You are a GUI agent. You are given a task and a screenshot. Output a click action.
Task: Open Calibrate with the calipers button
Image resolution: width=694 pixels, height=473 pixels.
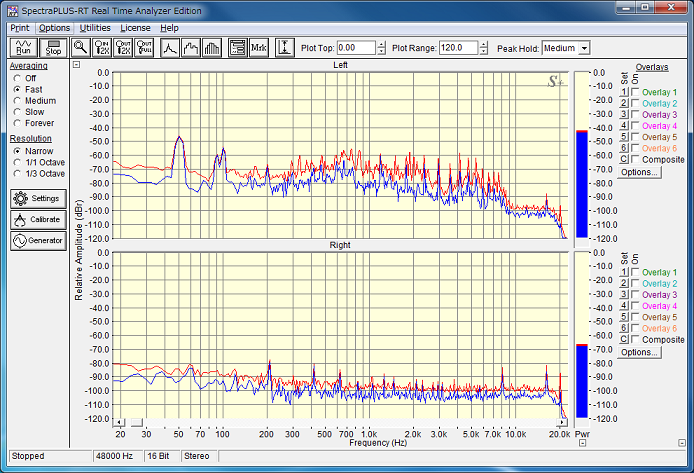[x=38, y=219]
